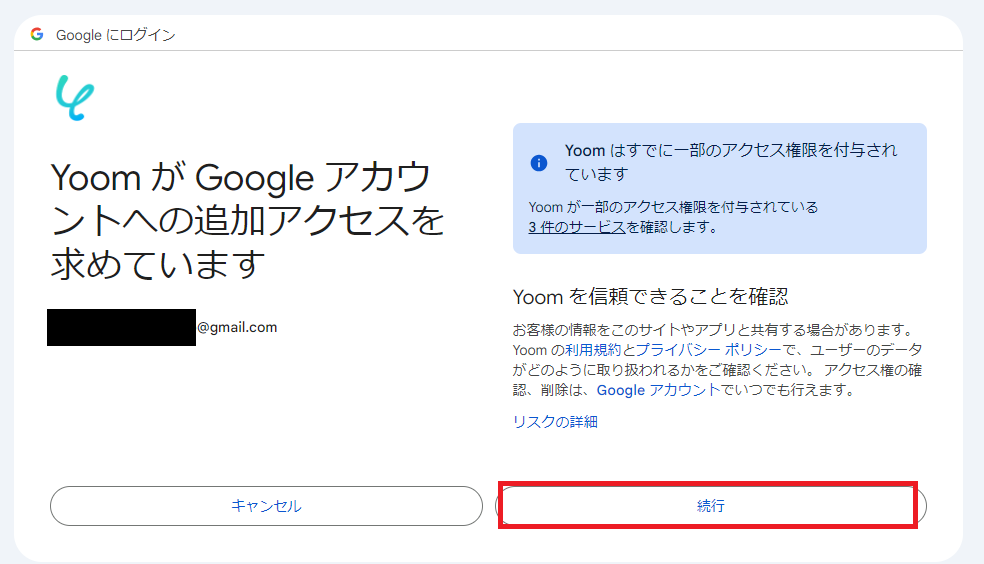Click the blue info circle icon
This screenshot has width=984, height=564.
pyautogui.click(x=538, y=163)
